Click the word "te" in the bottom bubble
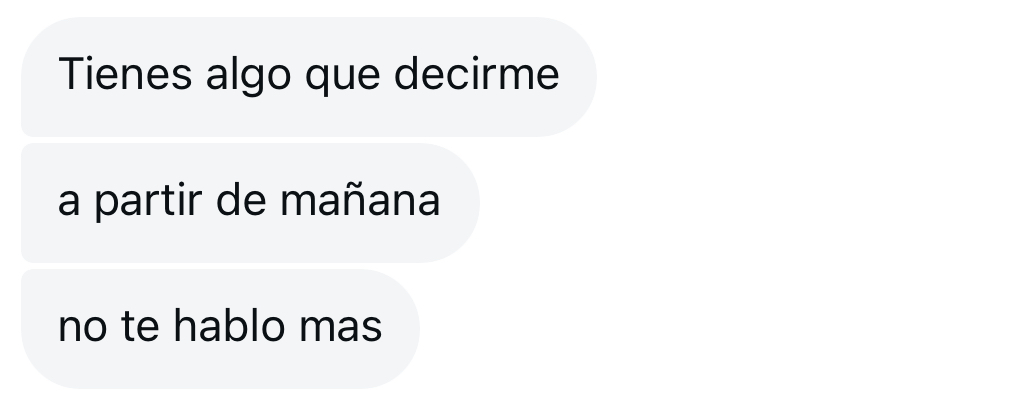Screen dimensions: 1032x413 [x=140, y=326]
